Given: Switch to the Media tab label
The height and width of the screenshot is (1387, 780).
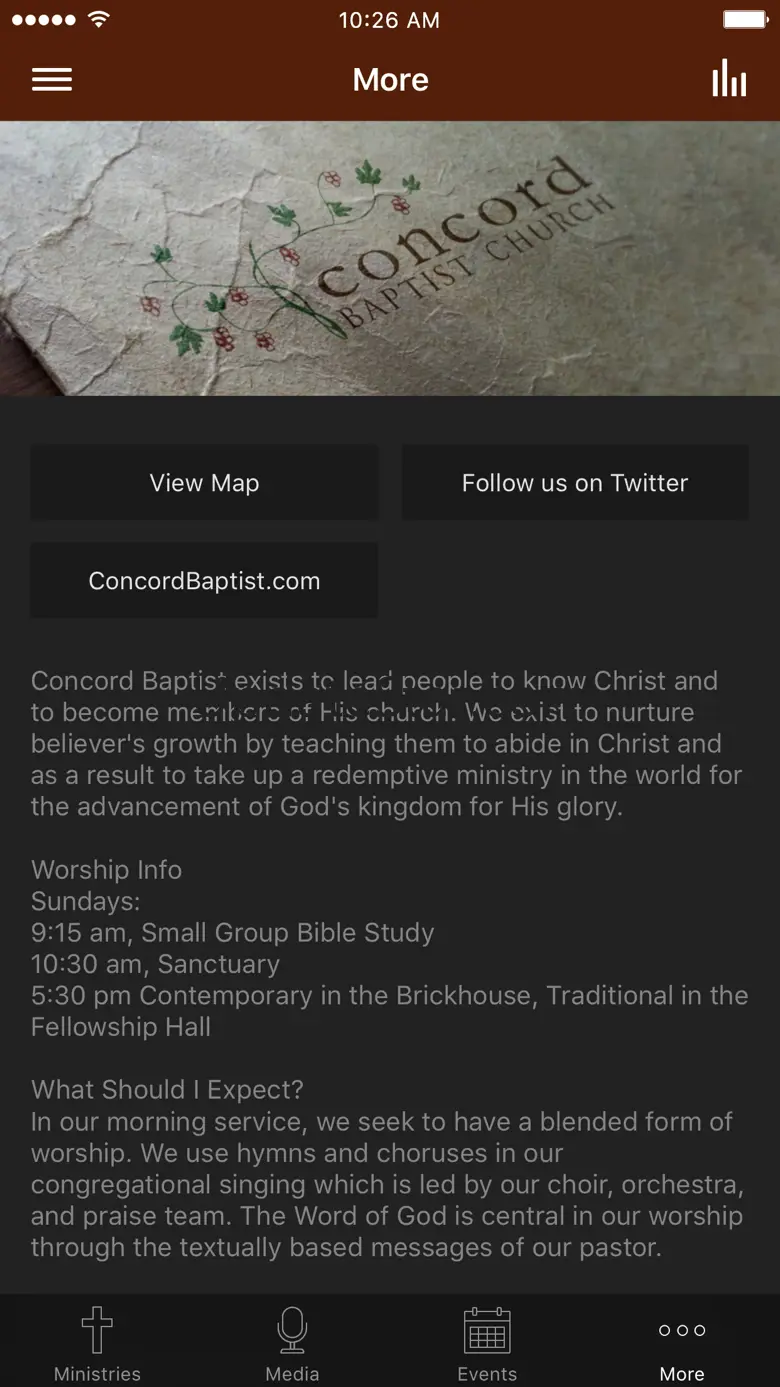Looking at the screenshot, I should [x=292, y=1374].
